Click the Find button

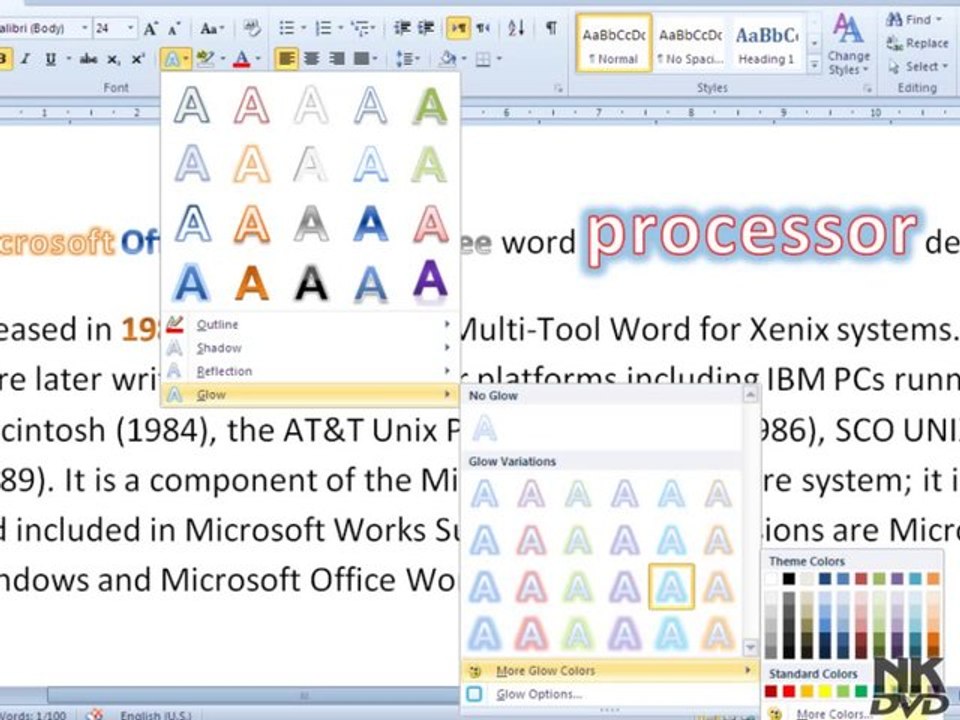[x=913, y=20]
